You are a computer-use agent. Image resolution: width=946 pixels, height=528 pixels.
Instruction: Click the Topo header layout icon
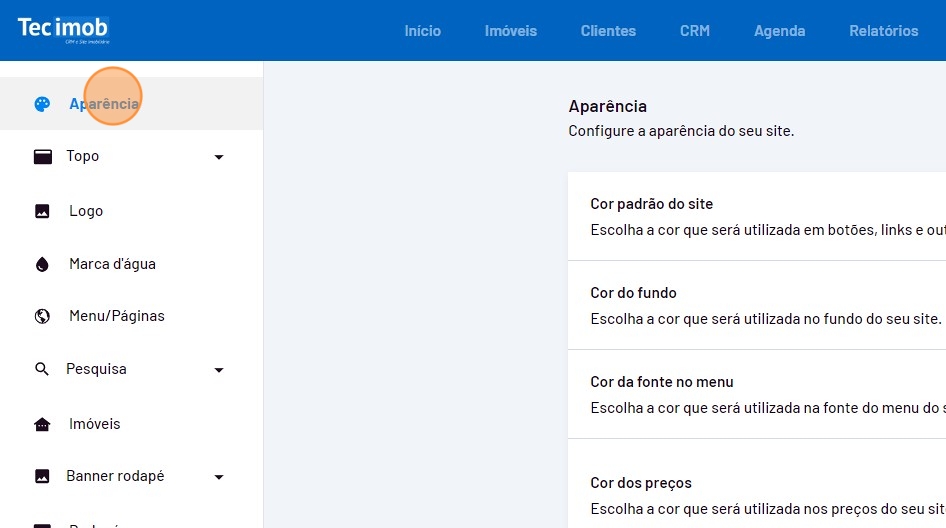point(42,157)
